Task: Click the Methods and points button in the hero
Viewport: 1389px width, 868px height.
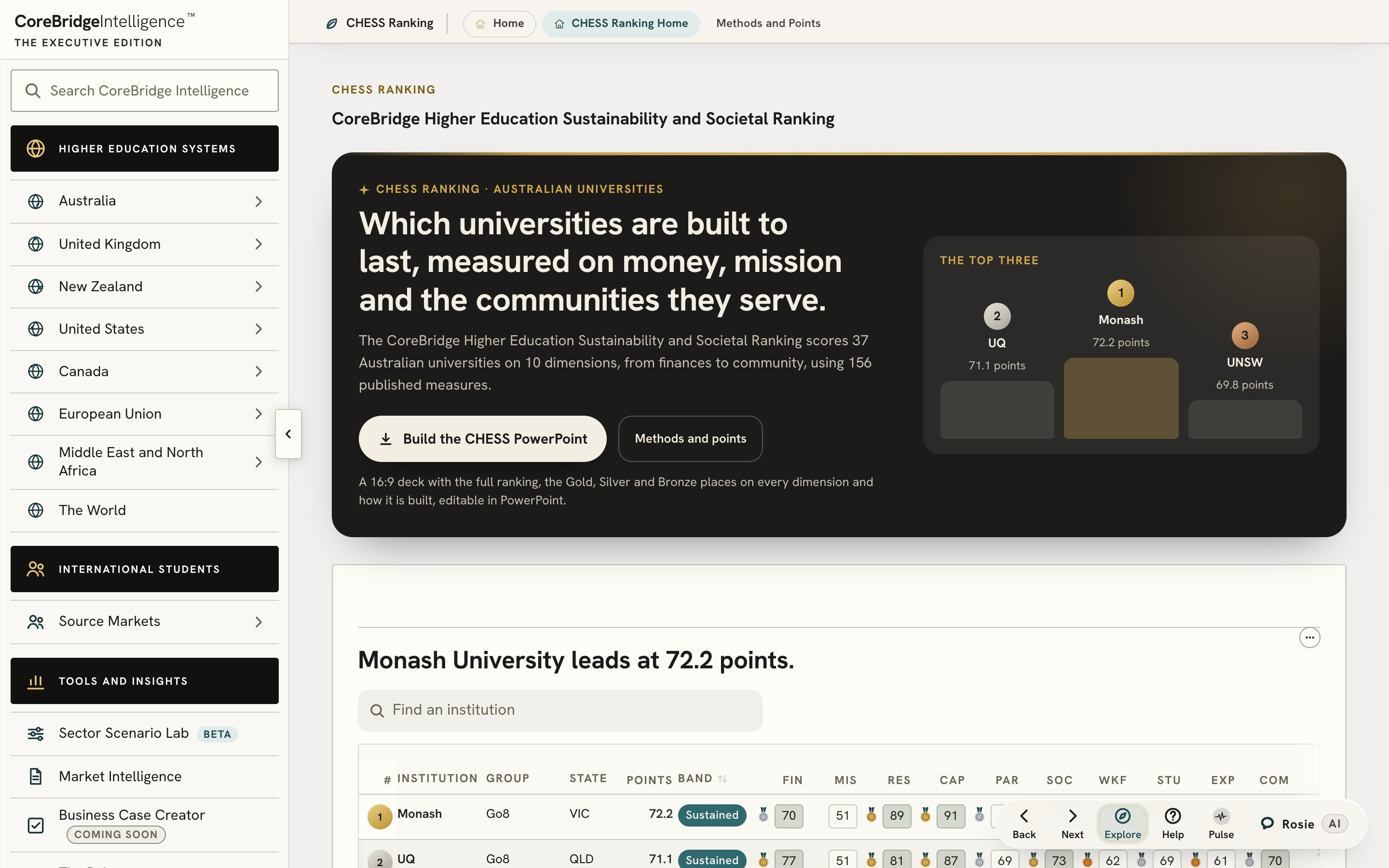Action: click(690, 439)
